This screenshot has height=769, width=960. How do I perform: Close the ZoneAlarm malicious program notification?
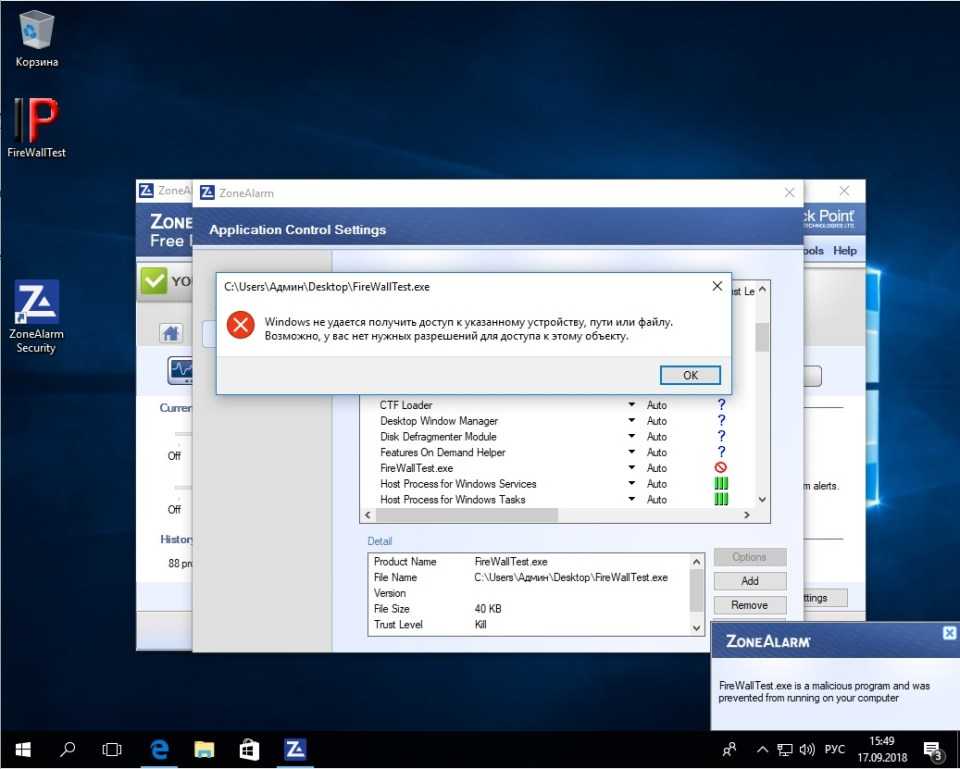[949, 633]
